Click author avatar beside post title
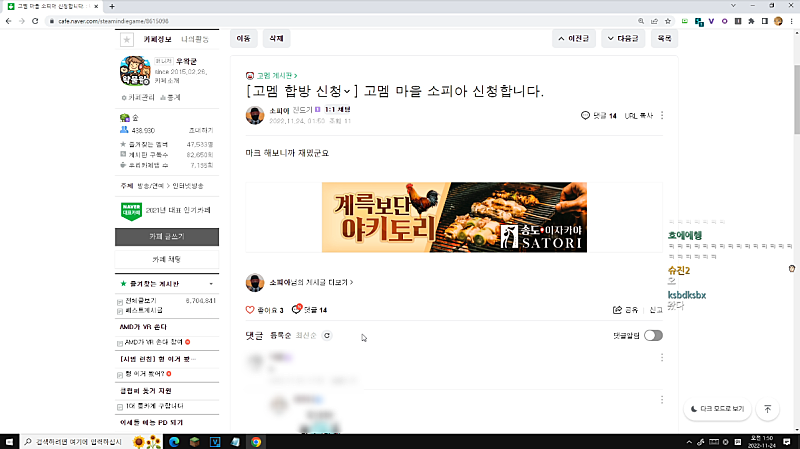The image size is (800, 449). coord(255,115)
